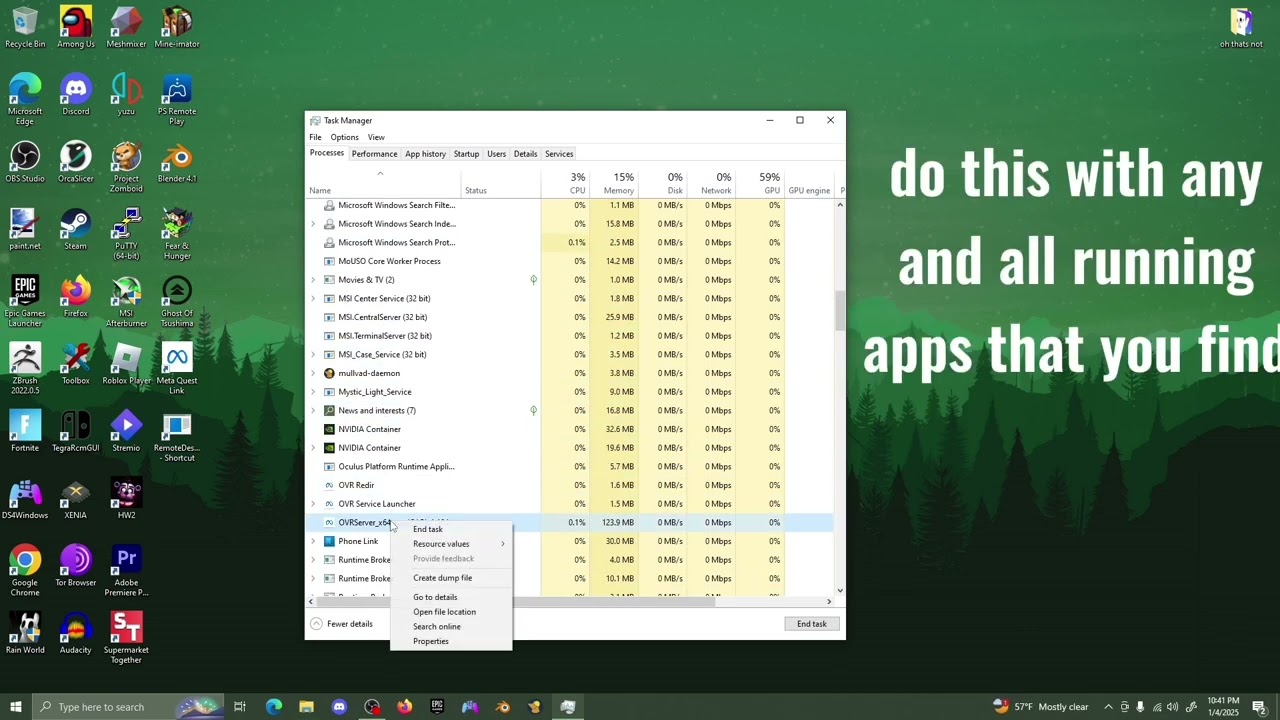
Task: Expand Microsoft Windows Search Indexer row
Action: coord(313,224)
